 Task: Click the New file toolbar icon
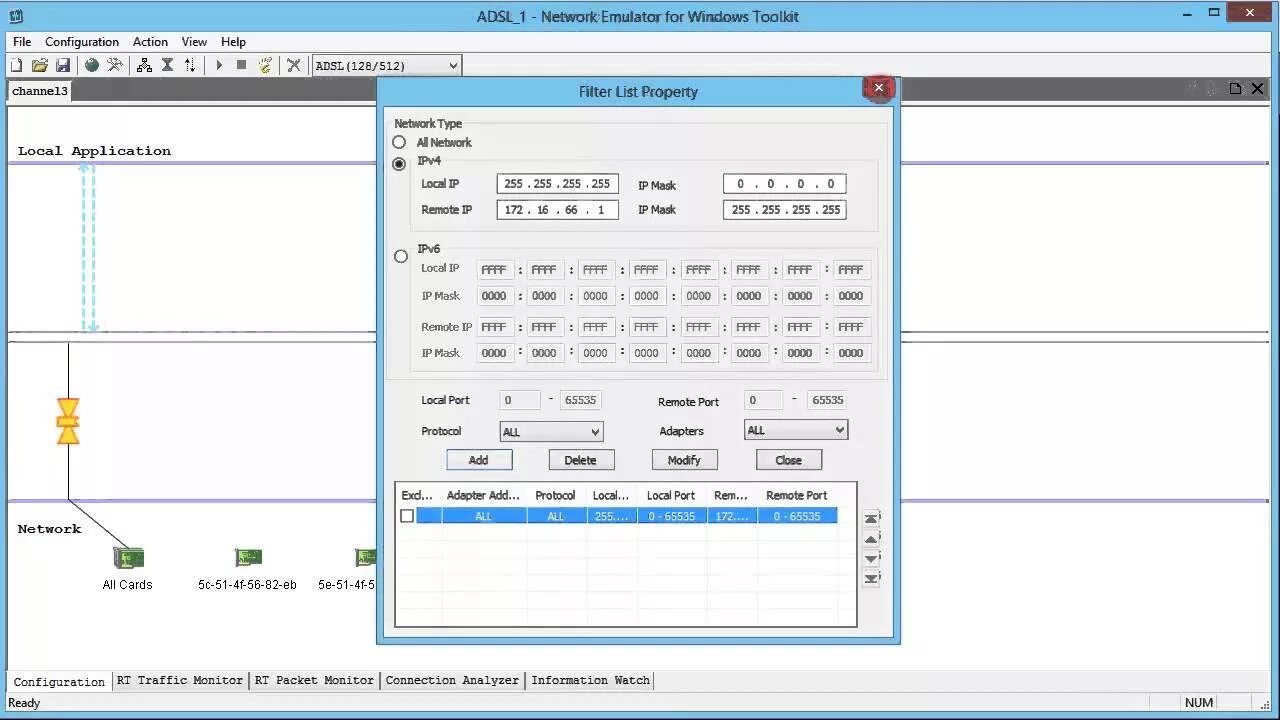pos(17,65)
